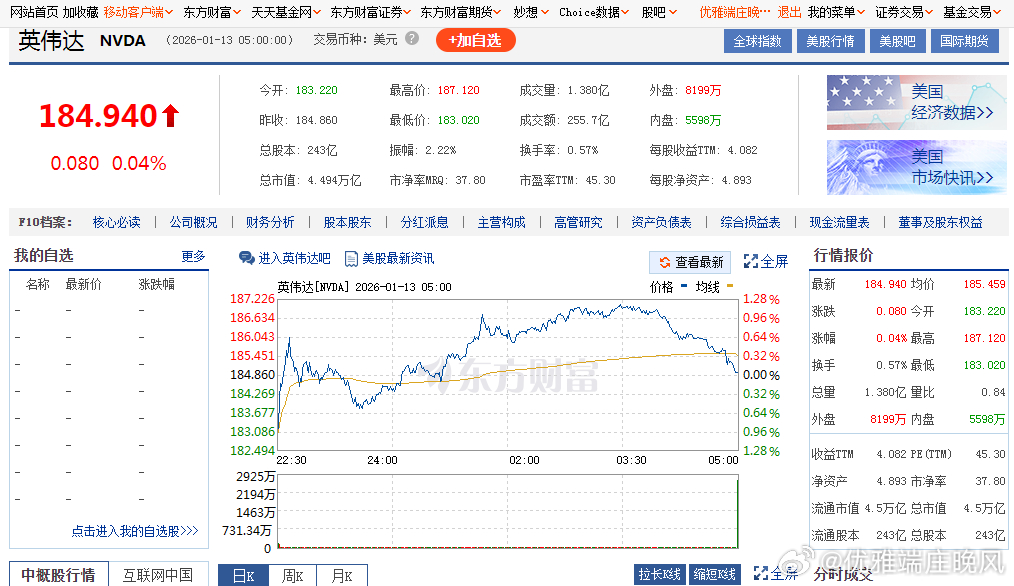Click the chat bubble icon before 进入英伟达吧

click(246, 259)
